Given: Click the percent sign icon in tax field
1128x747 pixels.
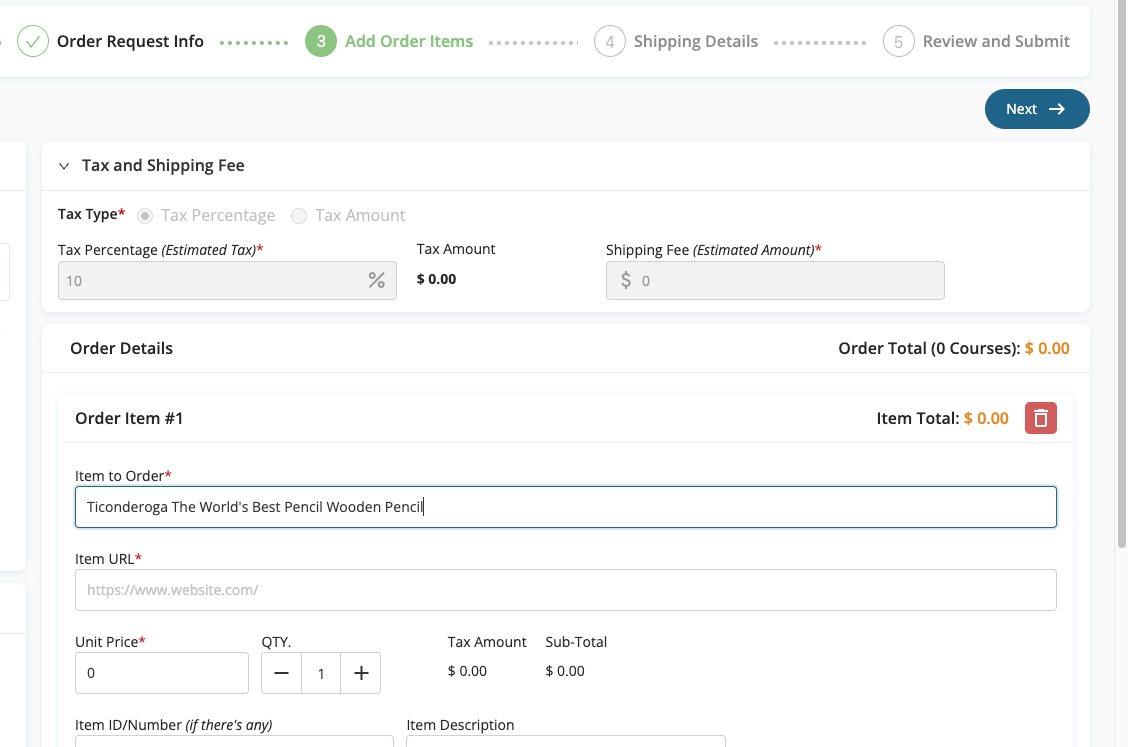Looking at the screenshot, I should click(x=376, y=281).
